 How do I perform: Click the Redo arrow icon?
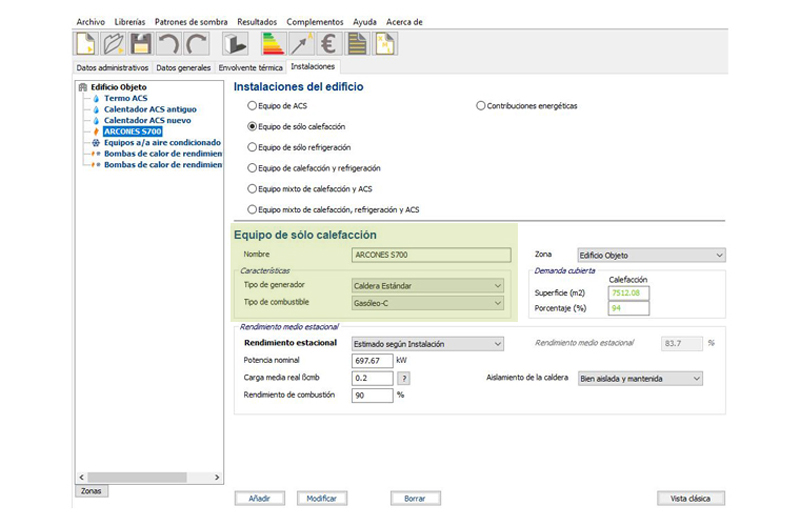point(196,44)
